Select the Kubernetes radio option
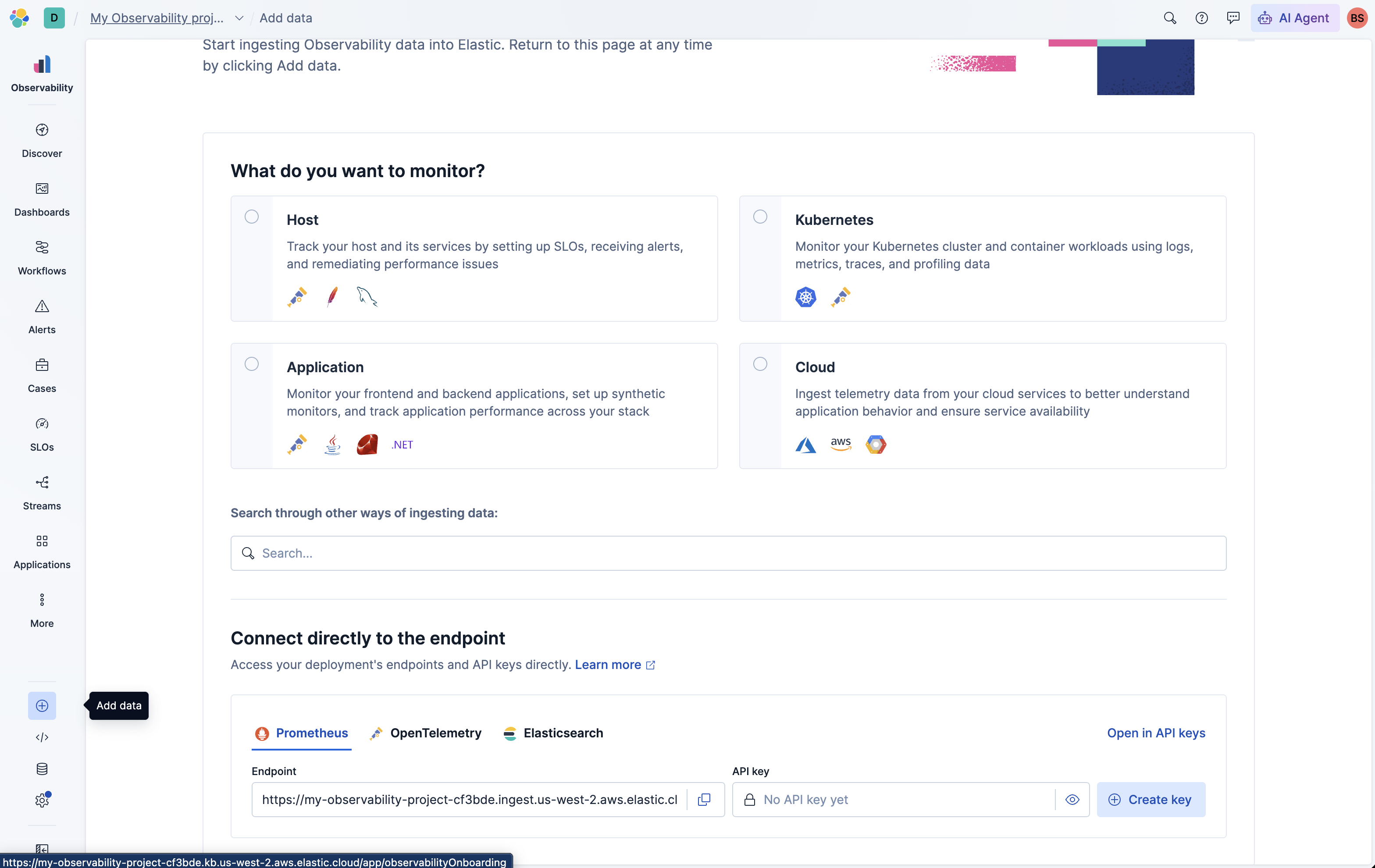Screen dimensions: 1375x868 pos(760,217)
